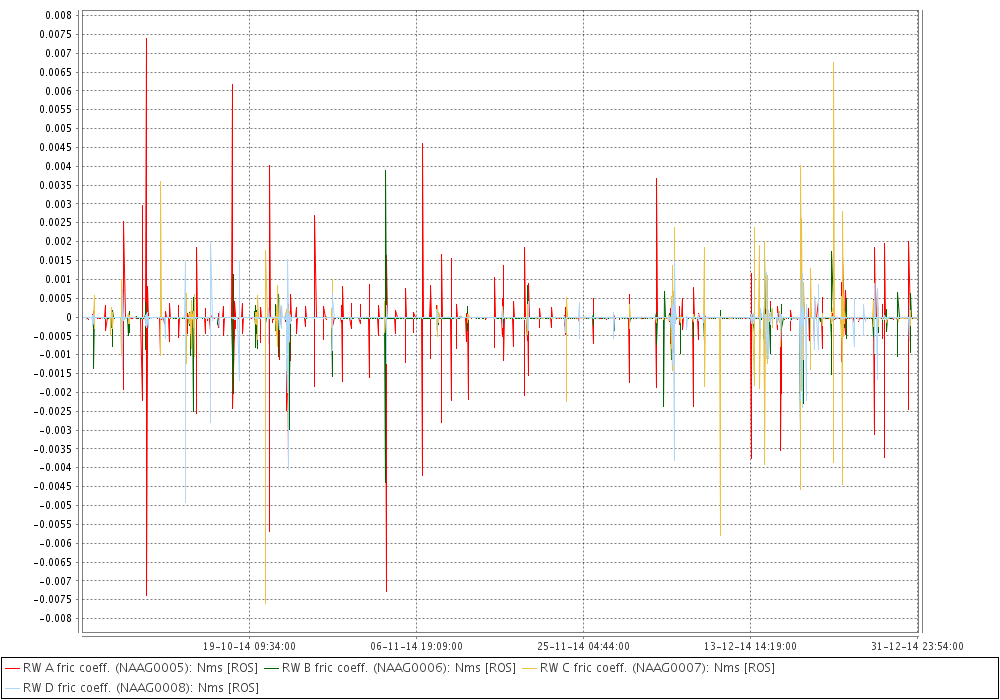Click x-axis label 31-12-14 23:54:00
The height and width of the screenshot is (700, 1000).
tap(917, 646)
